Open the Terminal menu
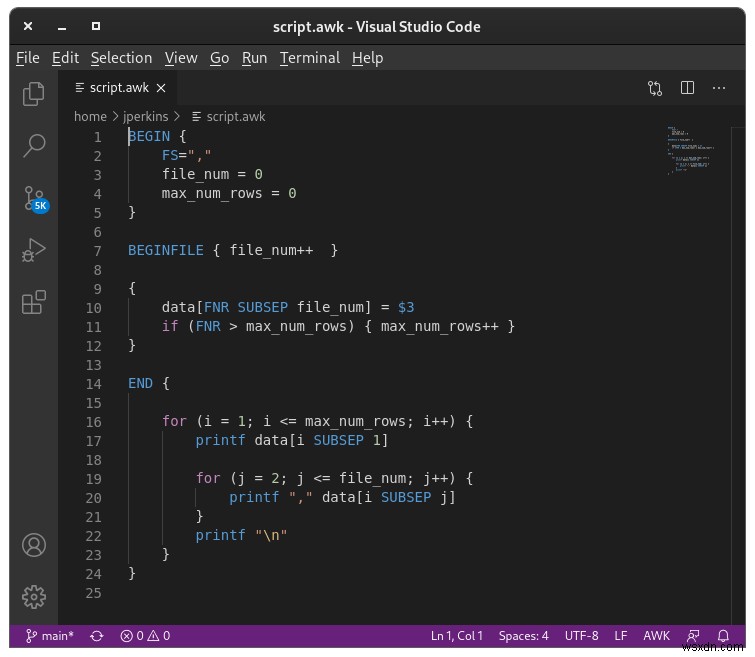The width and height of the screenshot is (755, 657). pyautogui.click(x=310, y=58)
